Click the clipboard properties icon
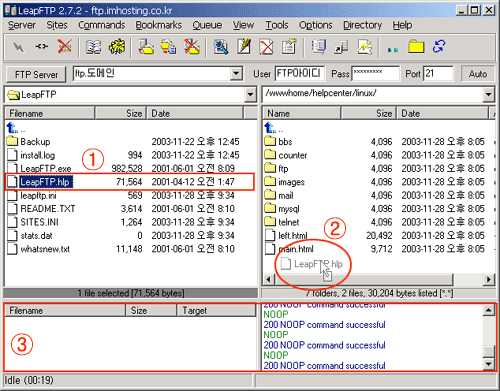 (x=289, y=47)
